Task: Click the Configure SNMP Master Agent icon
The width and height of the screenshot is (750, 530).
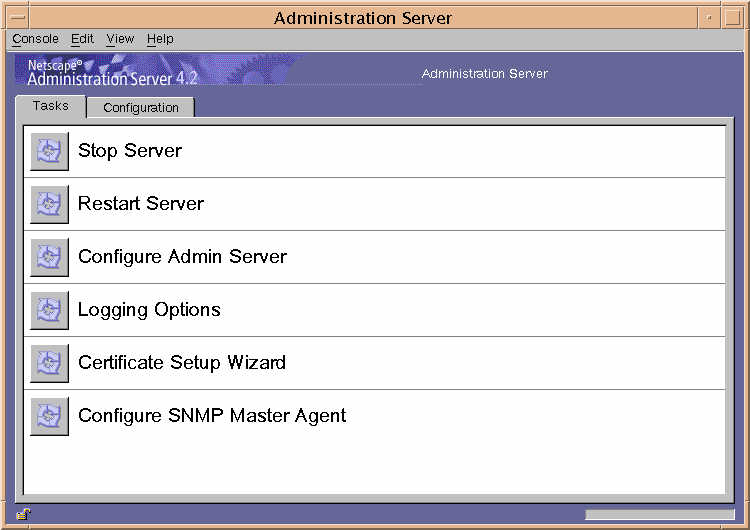Action: [49, 416]
